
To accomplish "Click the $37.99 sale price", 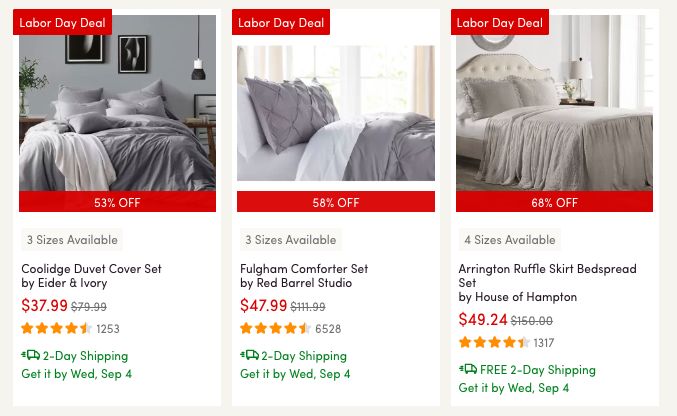I will [44, 306].
